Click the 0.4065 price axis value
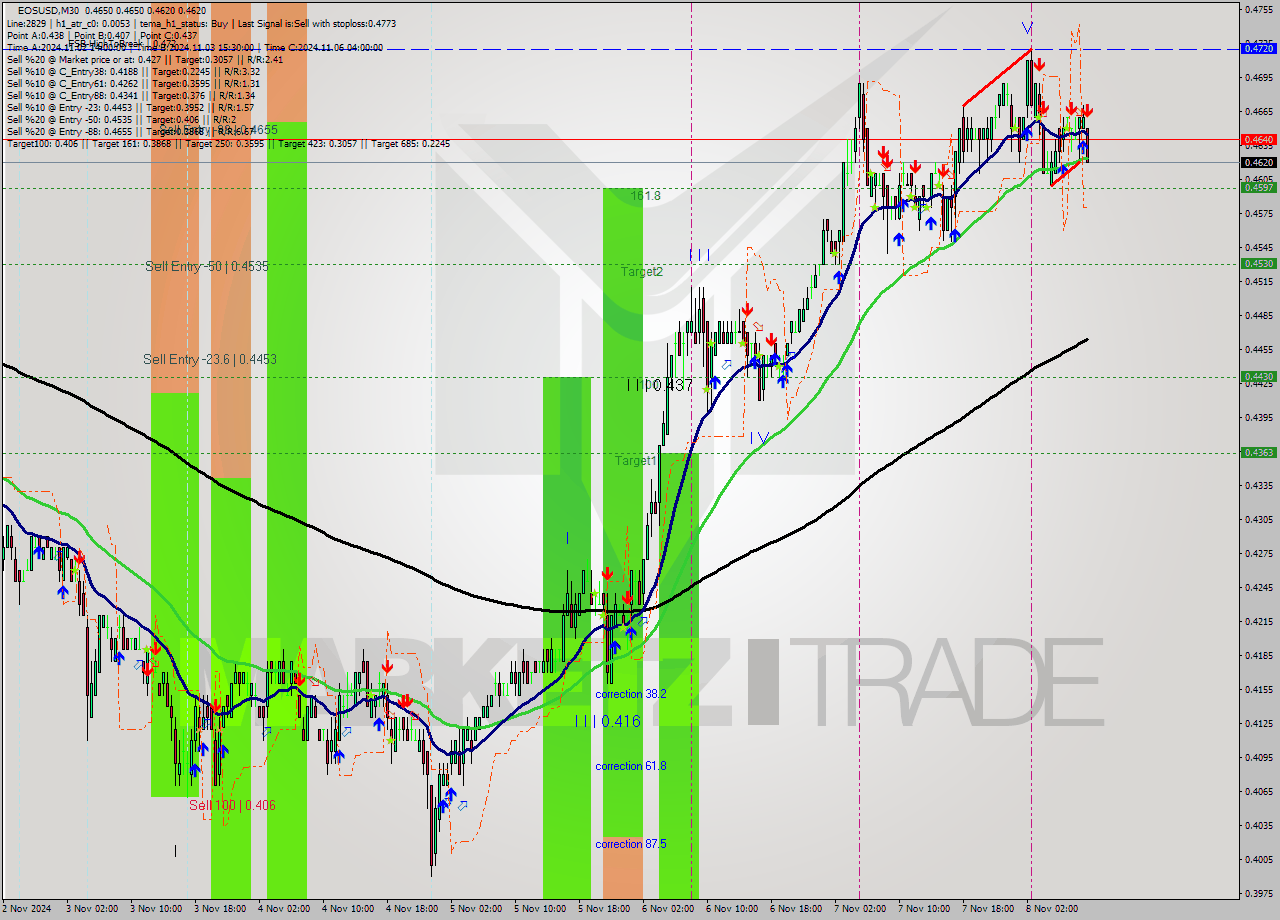This screenshot has height=920, width=1280. pyautogui.click(x=1258, y=791)
